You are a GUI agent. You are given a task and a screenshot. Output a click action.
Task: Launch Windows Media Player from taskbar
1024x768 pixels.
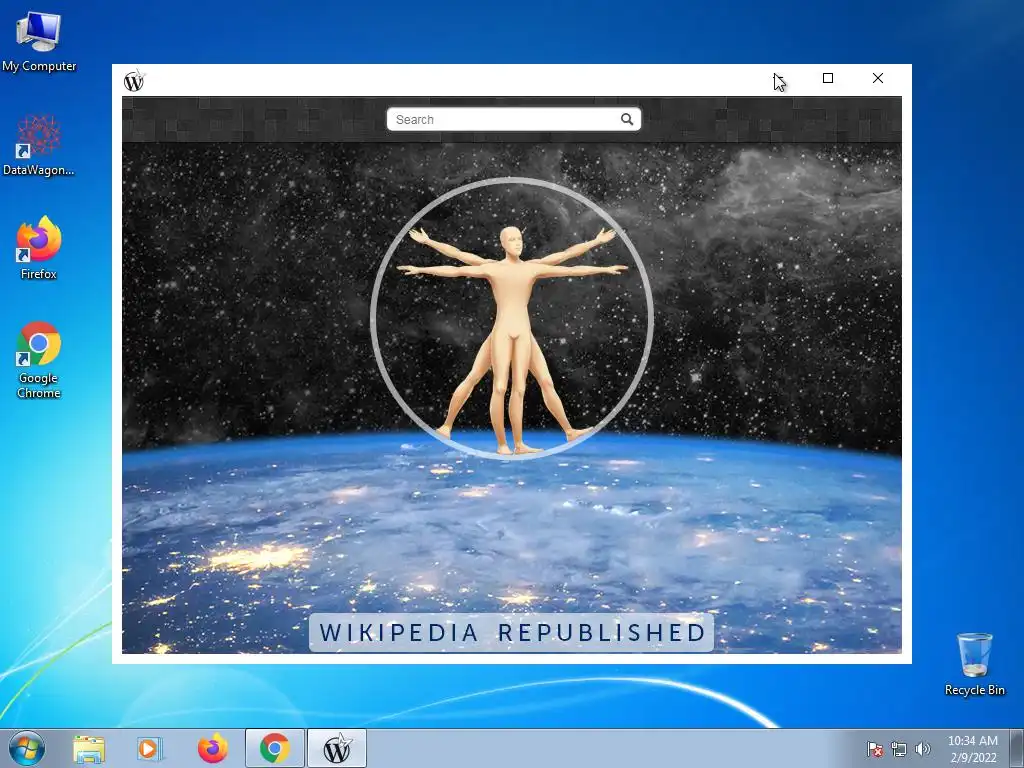(x=149, y=749)
